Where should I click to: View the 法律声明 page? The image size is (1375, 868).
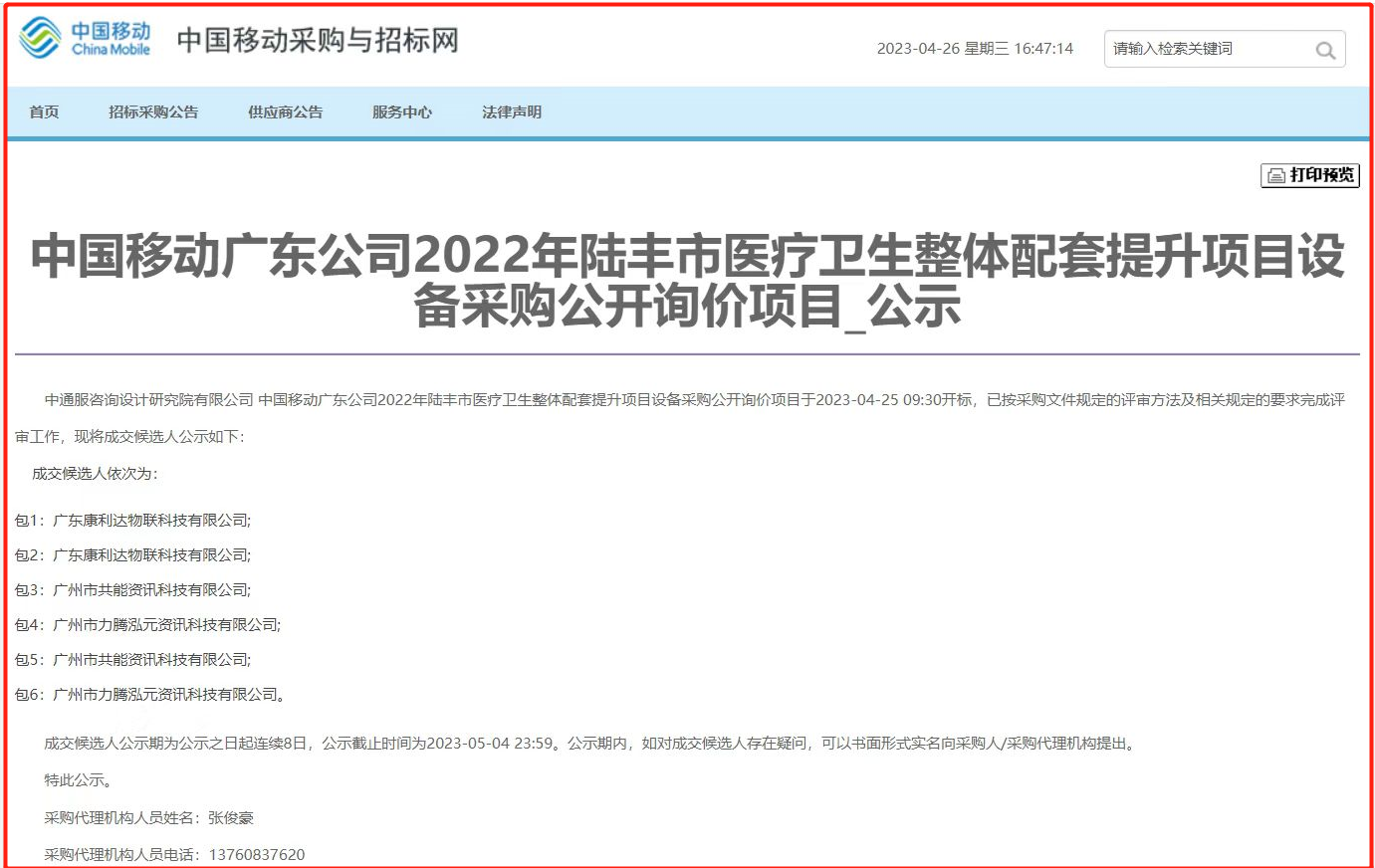(x=512, y=112)
